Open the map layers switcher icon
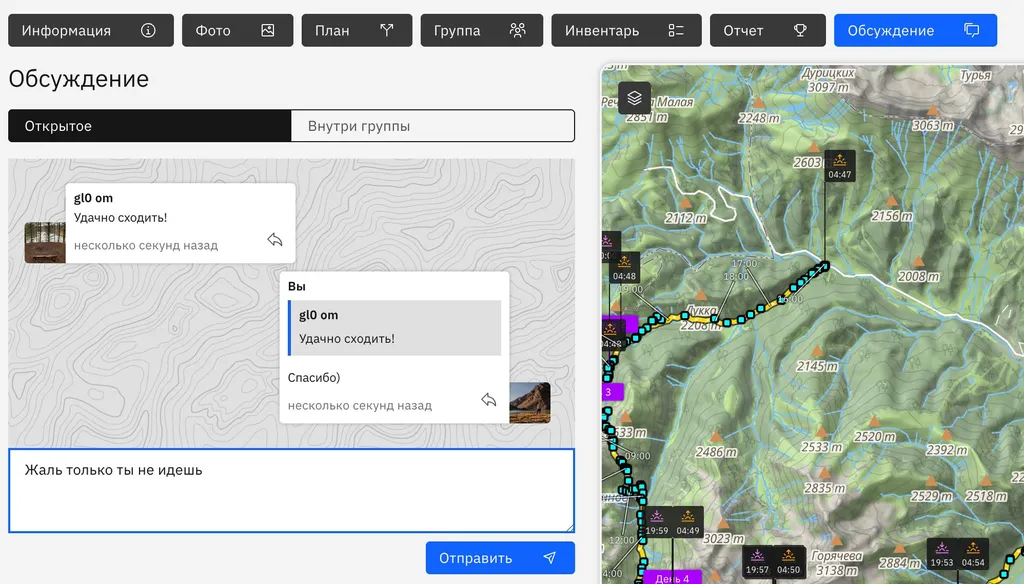The image size is (1024, 584). coord(634,98)
